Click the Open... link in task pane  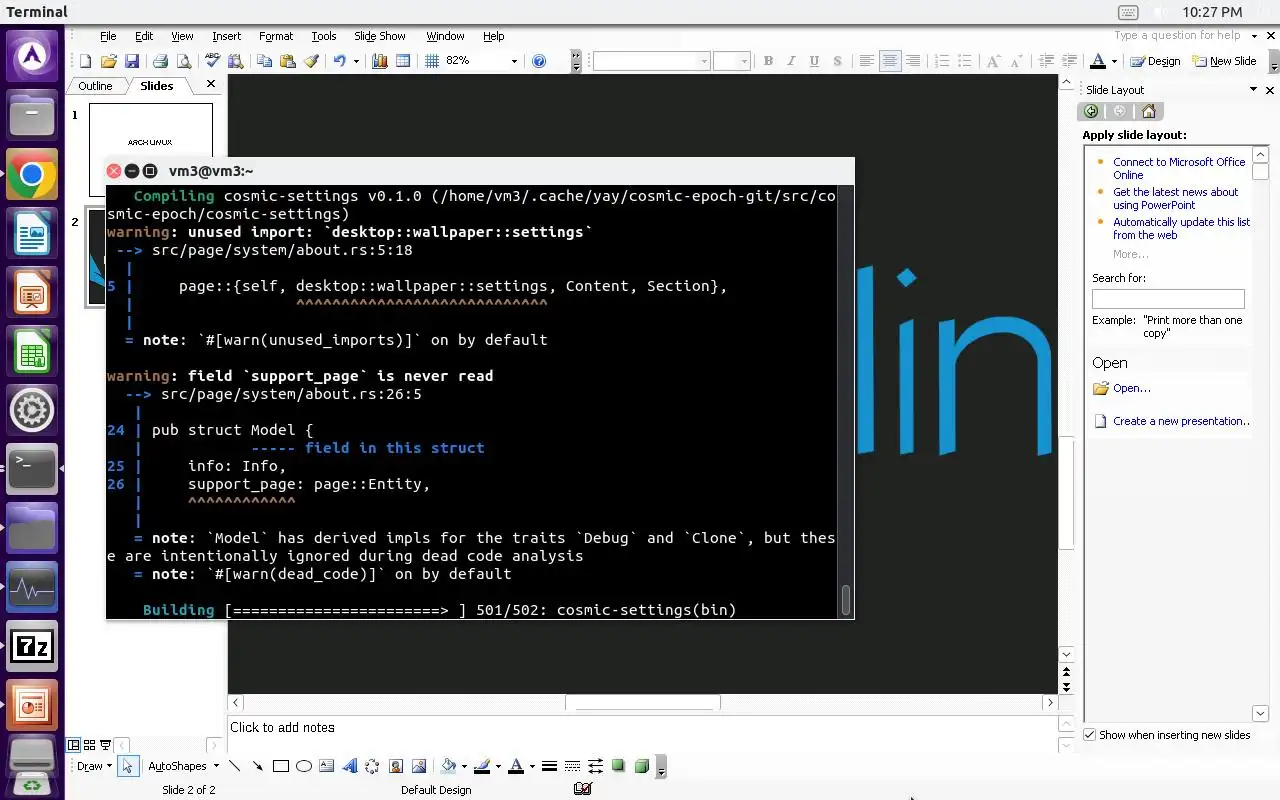[1132, 388]
